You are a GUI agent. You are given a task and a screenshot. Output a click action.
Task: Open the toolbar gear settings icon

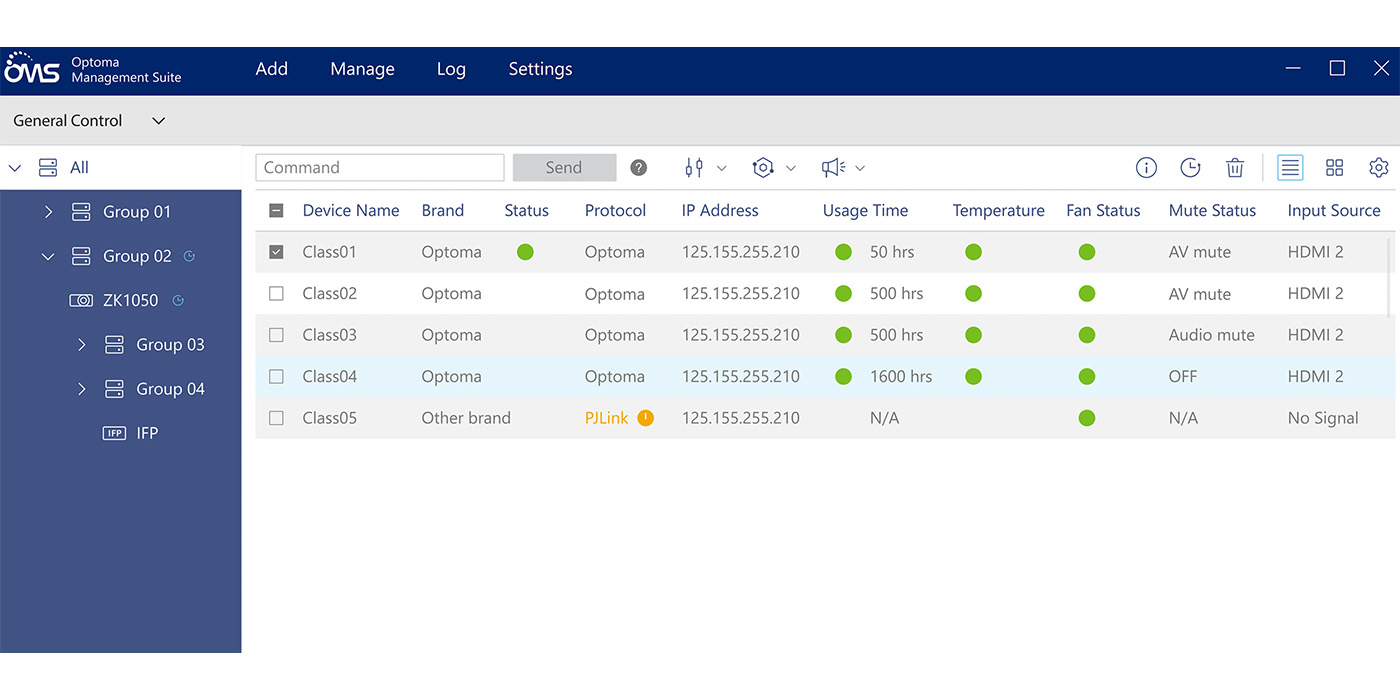click(1379, 168)
